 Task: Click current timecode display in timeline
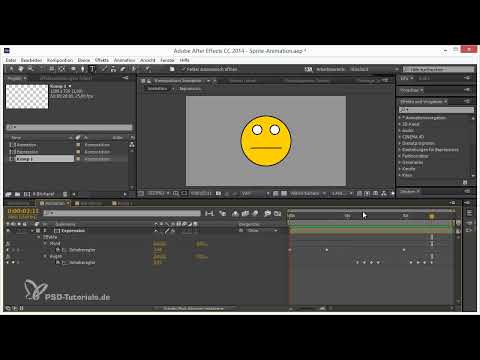pyautogui.click(x=23, y=211)
